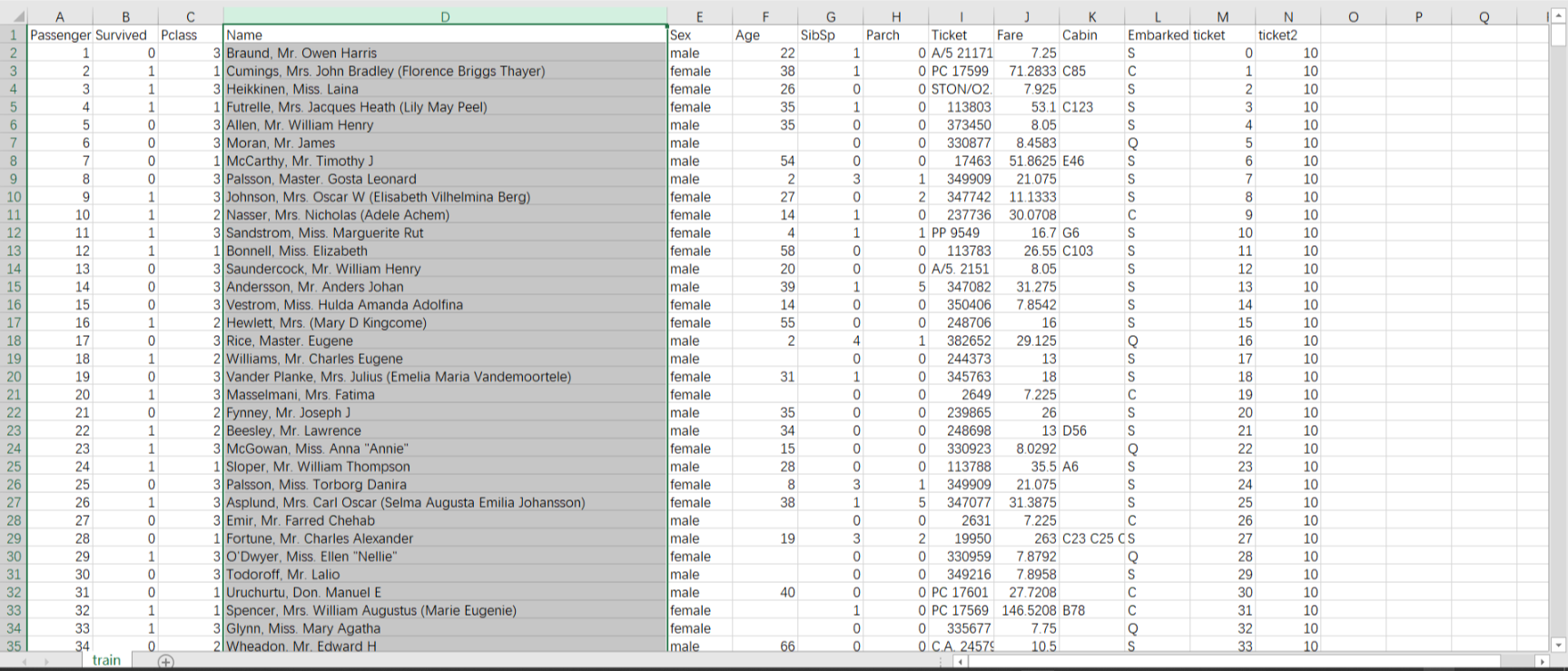Image resolution: width=1568 pixels, height=671 pixels.
Task: Click the horizontal scrollbar left arrow
Action: pos(961,662)
